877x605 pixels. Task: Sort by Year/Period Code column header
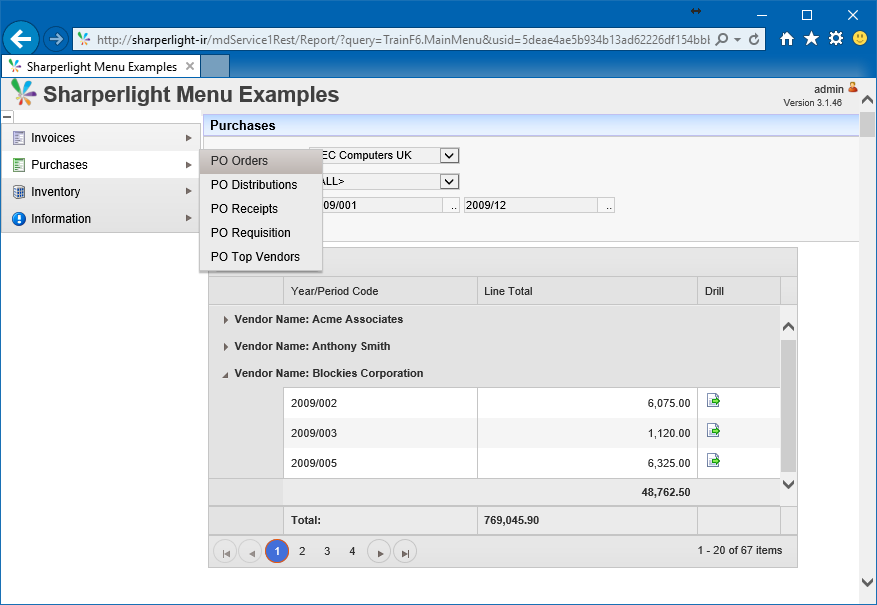point(380,291)
